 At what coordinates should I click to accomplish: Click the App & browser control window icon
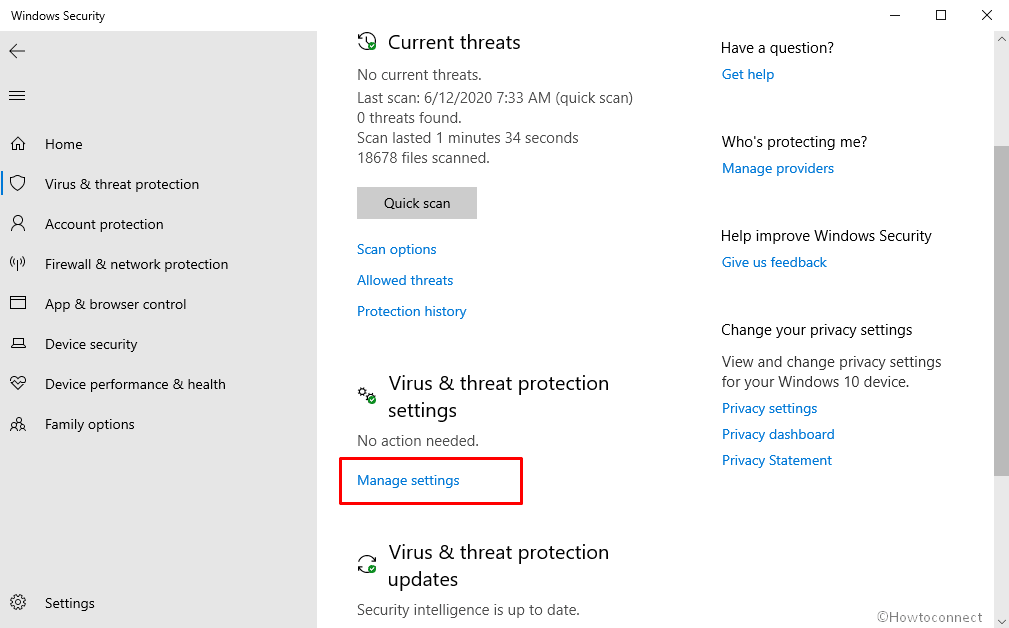point(18,303)
